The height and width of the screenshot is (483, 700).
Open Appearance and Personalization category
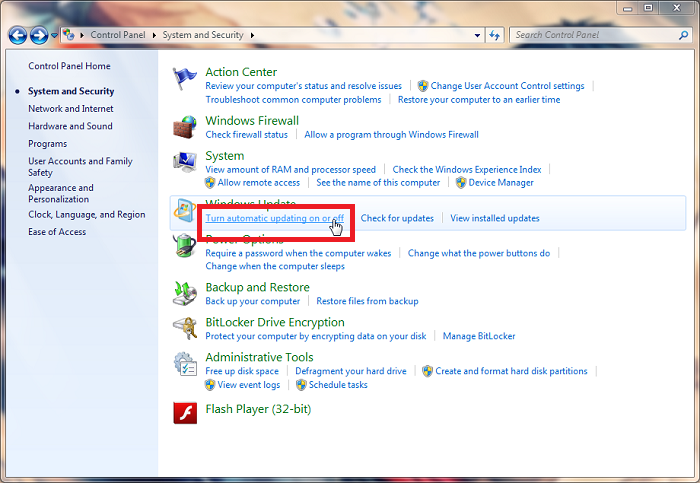(x=61, y=193)
